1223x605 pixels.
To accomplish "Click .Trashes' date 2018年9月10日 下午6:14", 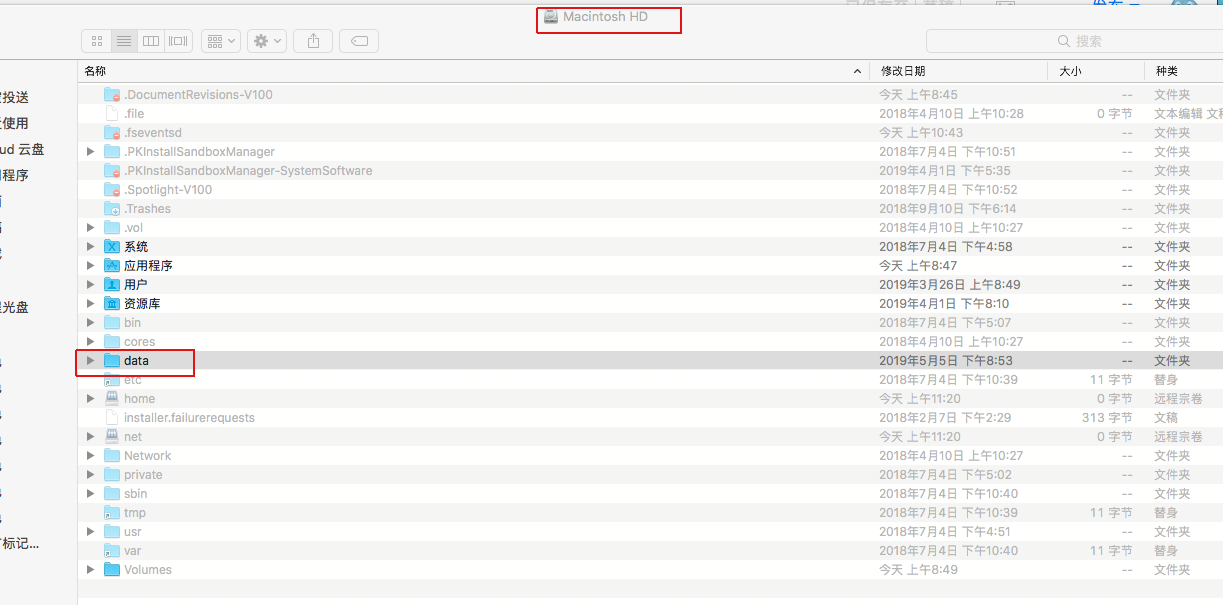I will click(947, 209).
